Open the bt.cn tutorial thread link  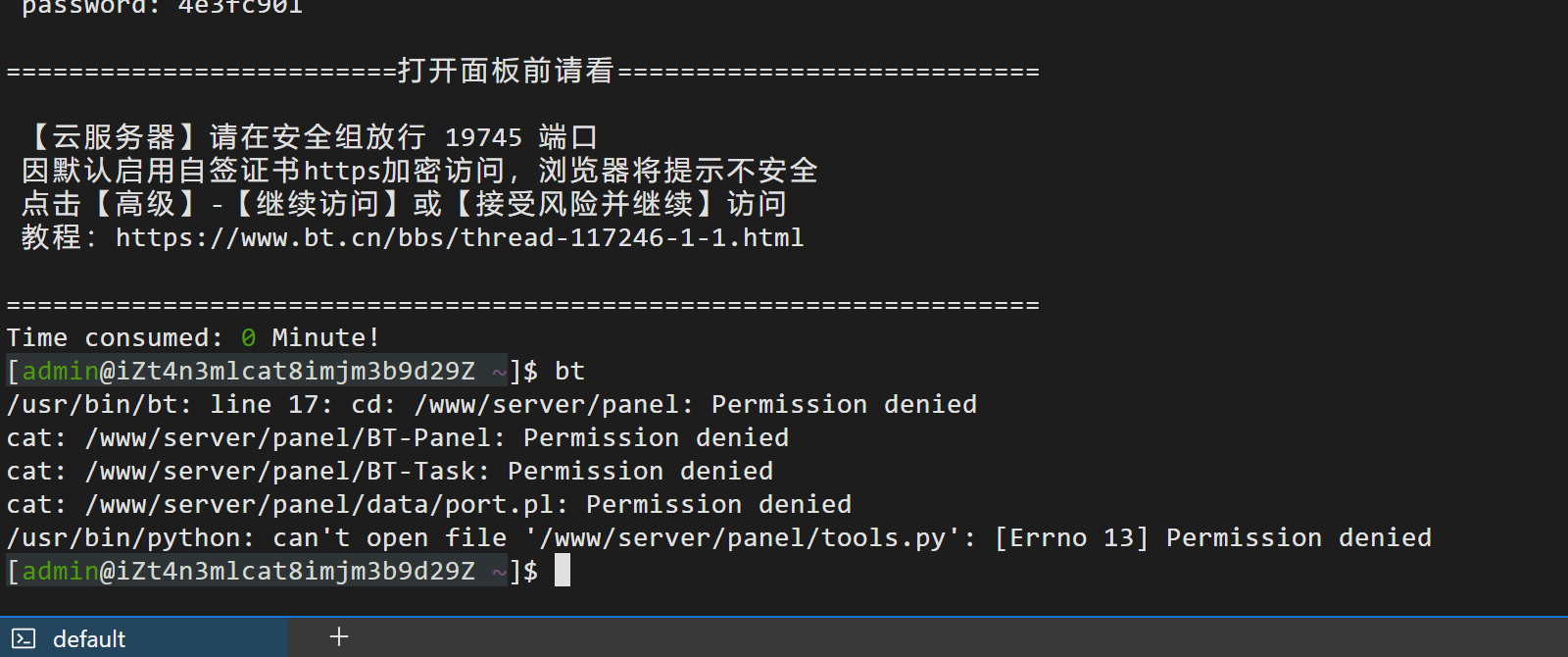[x=460, y=237]
